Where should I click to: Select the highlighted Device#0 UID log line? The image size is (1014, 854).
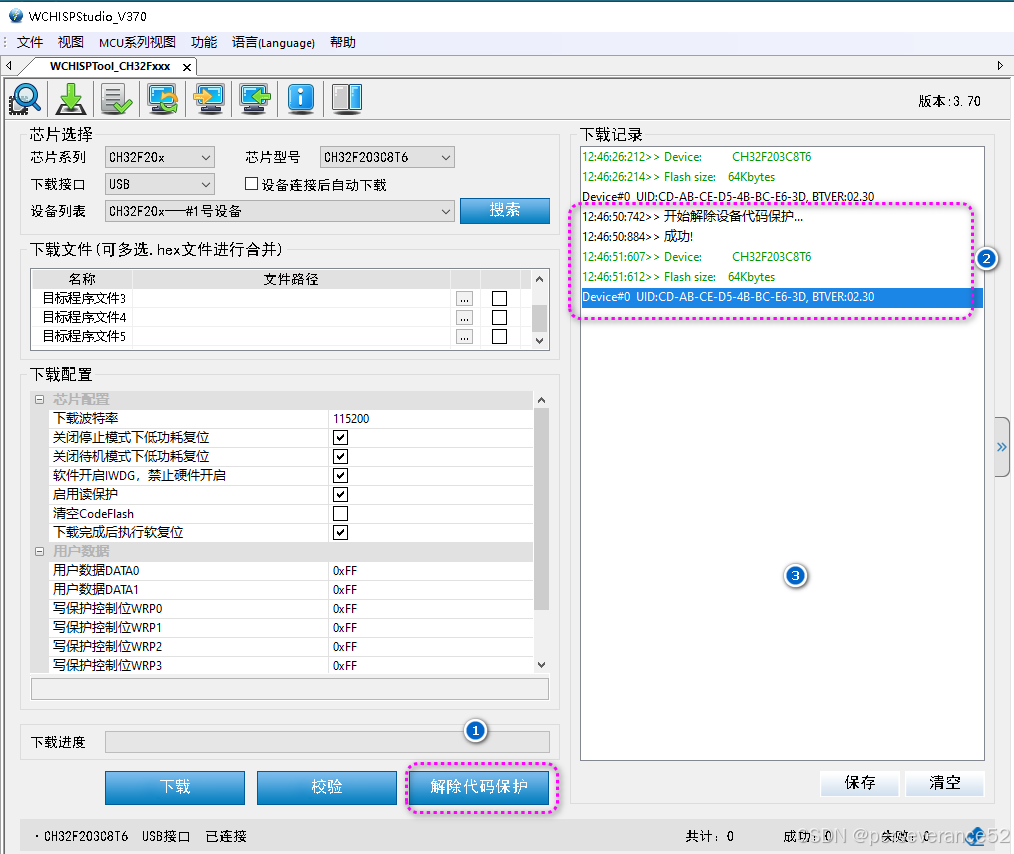coord(782,297)
